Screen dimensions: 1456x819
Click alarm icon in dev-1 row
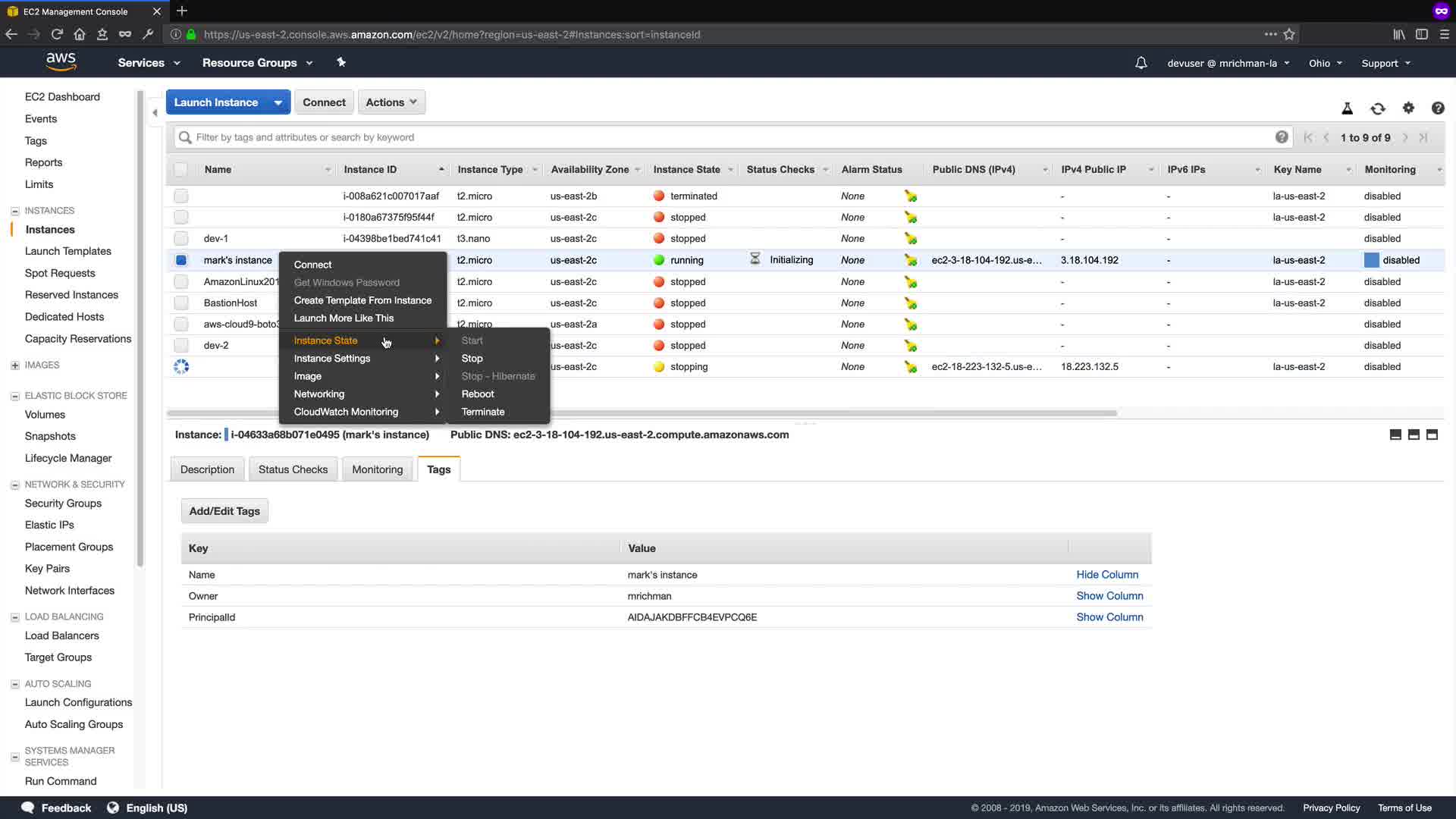[x=910, y=239]
